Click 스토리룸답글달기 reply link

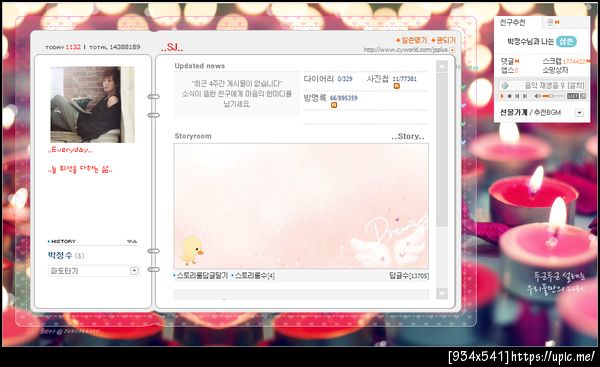tap(201, 276)
